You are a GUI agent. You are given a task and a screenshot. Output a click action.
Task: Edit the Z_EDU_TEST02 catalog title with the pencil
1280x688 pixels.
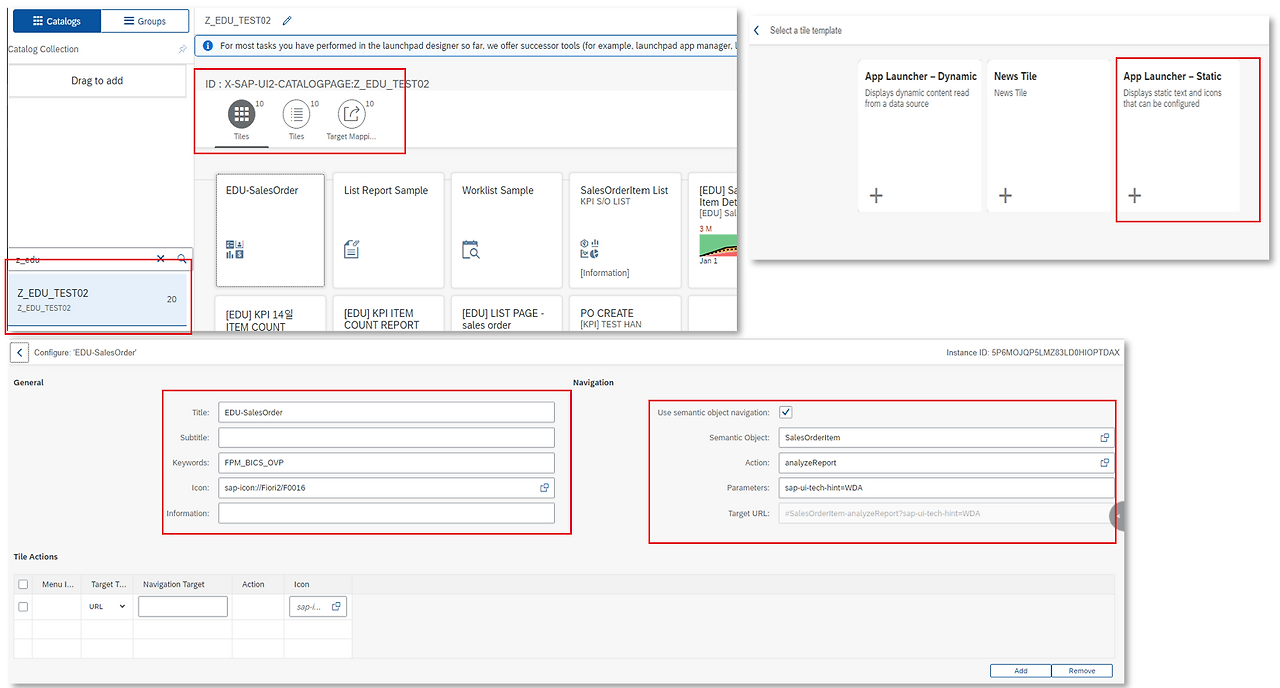tap(288, 20)
